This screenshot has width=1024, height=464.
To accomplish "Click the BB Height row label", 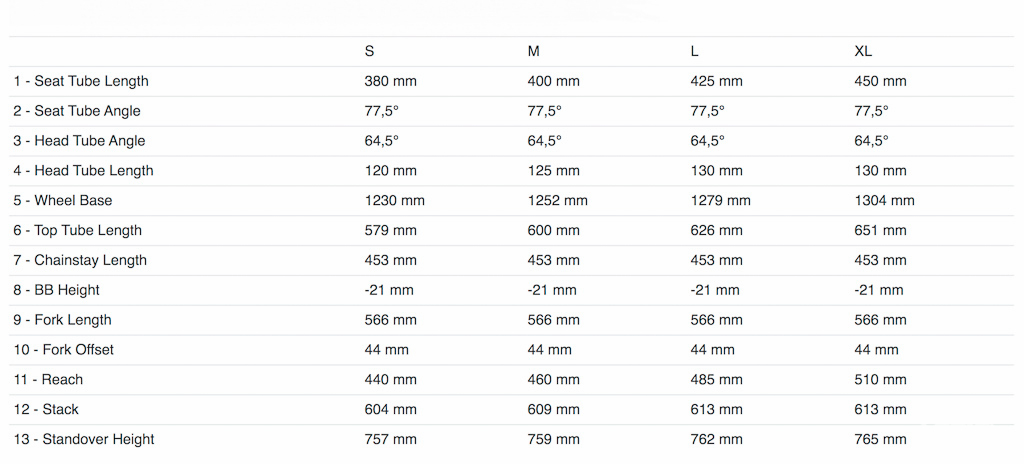I will coord(57,291).
